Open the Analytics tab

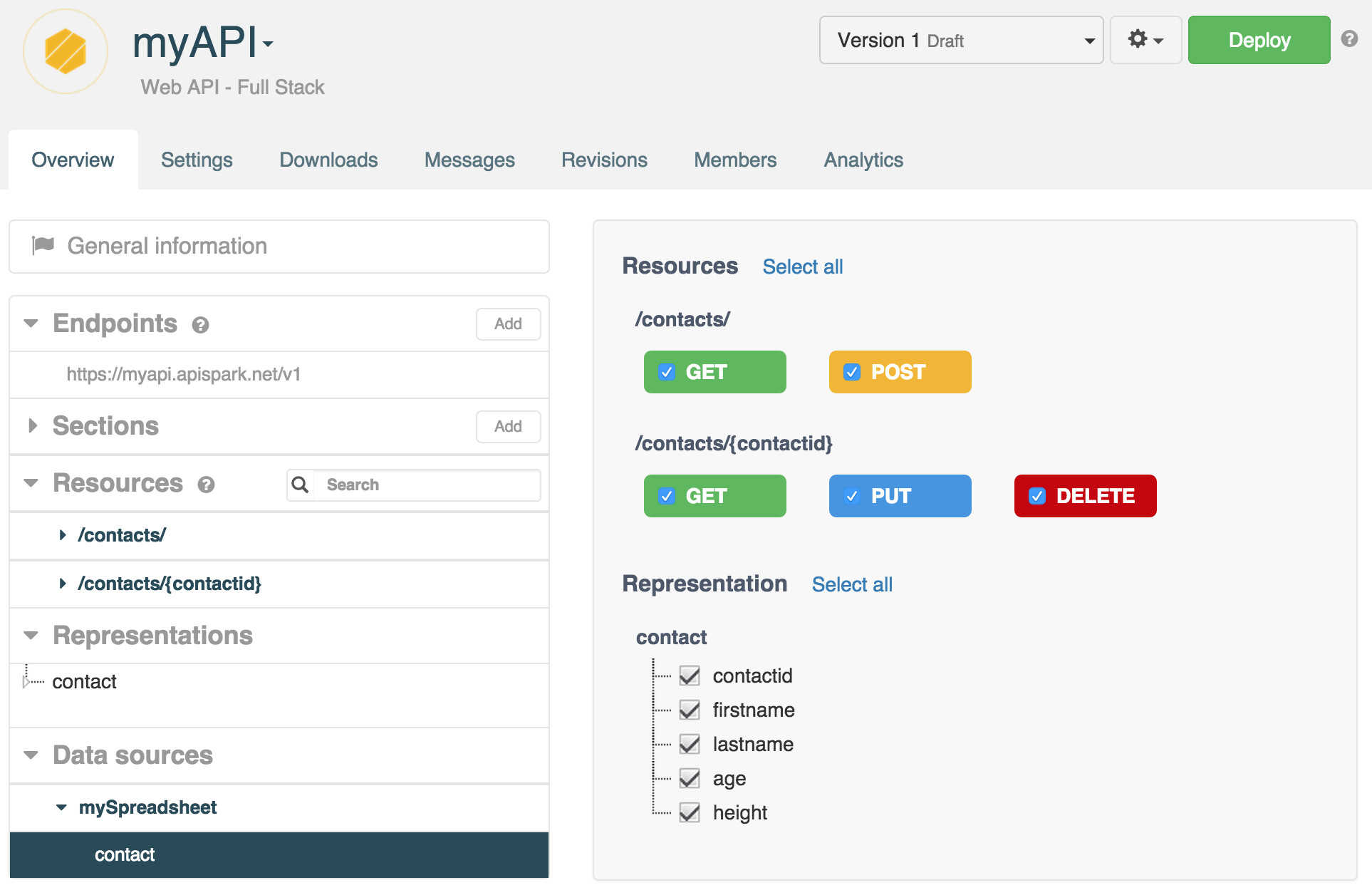[x=863, y=160]
